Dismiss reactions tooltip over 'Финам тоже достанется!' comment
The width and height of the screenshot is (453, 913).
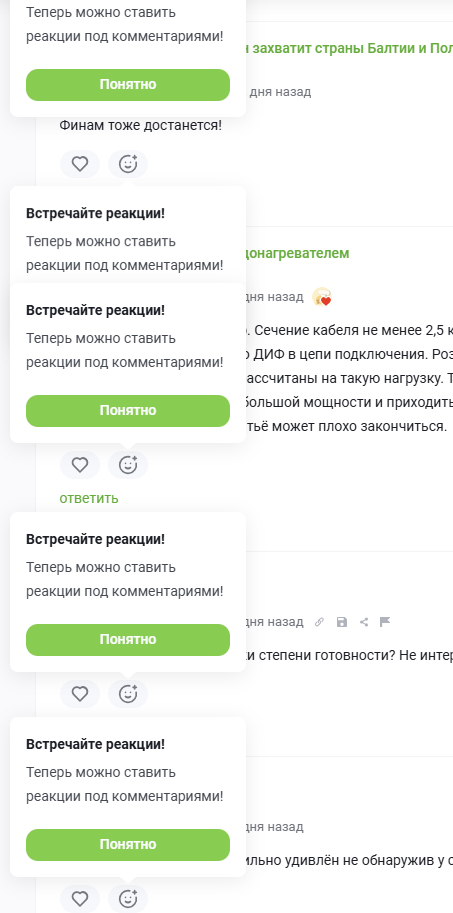(128, 85)
